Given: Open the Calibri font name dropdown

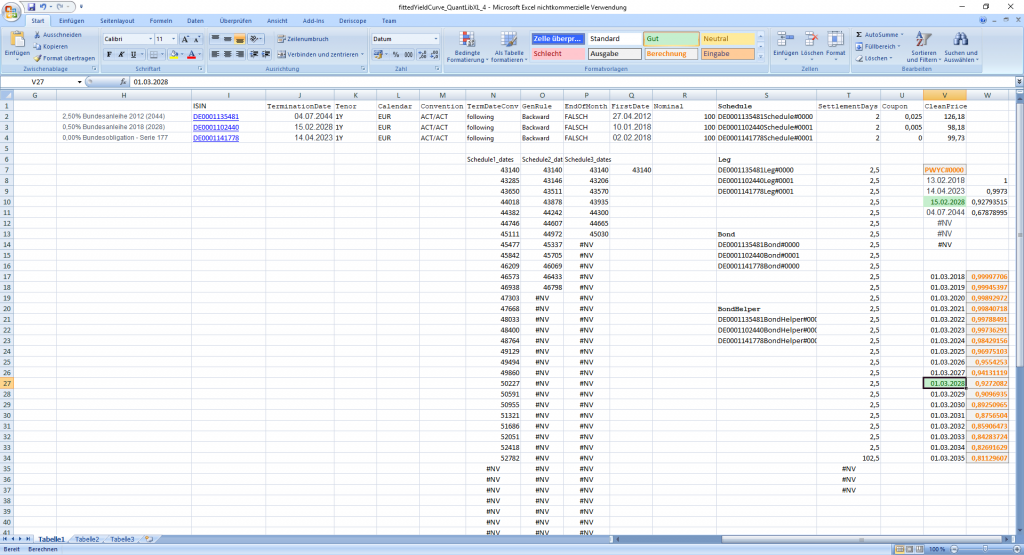Looking at the screenshot, I should tap(147, 38).
